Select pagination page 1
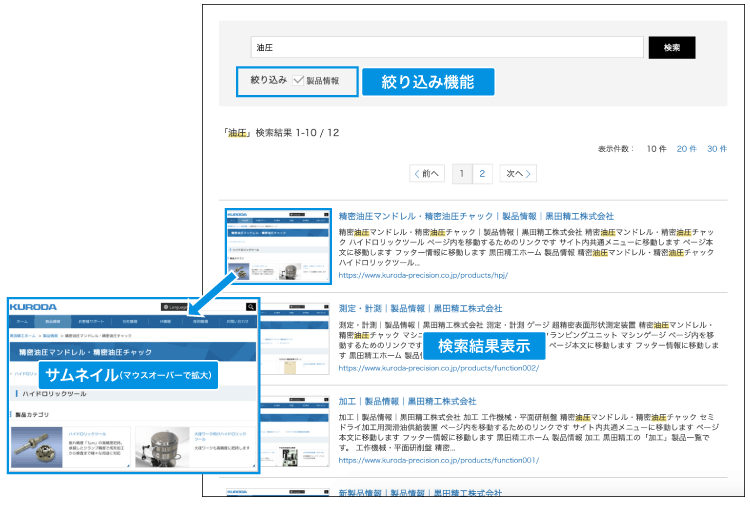750x505 pixels. point(462,173)
